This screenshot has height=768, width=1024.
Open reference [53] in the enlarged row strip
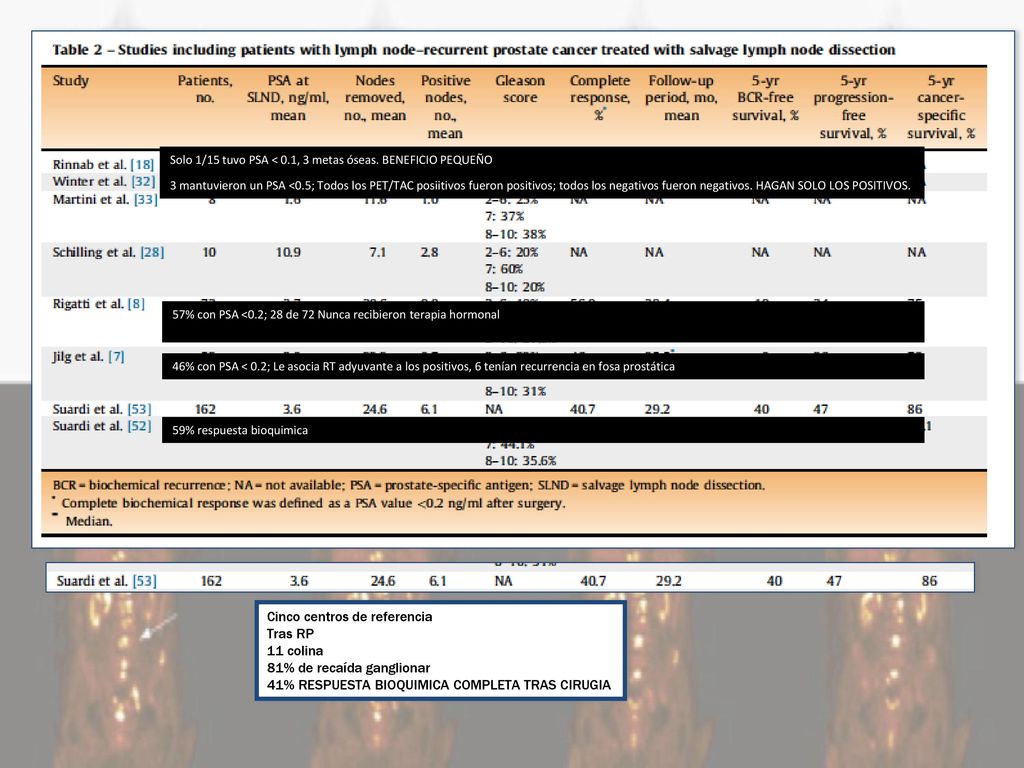144,581
